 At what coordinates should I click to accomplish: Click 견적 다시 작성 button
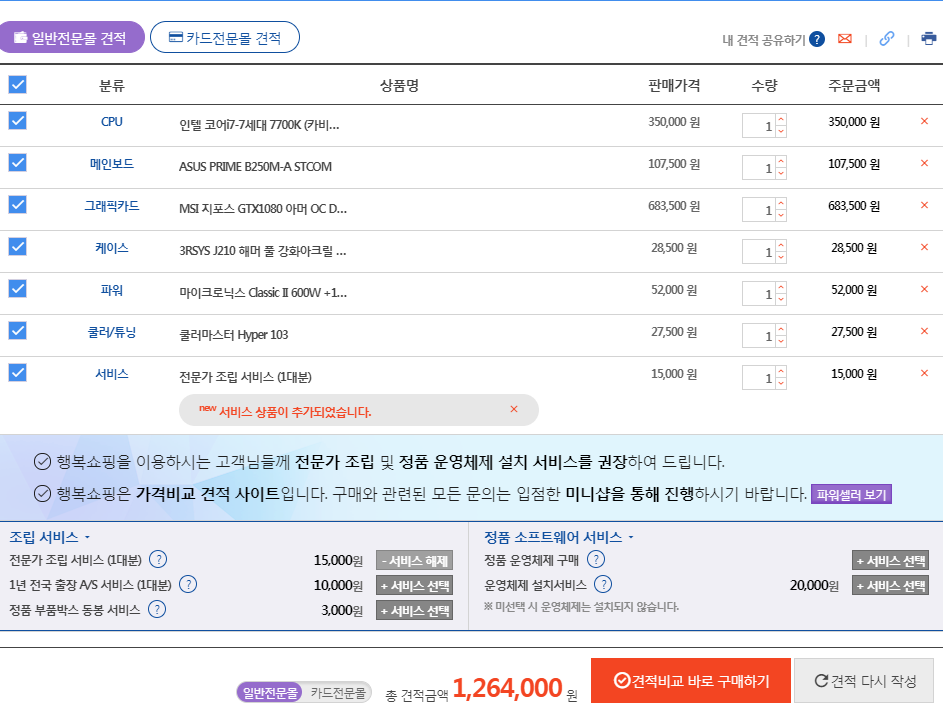(x=864, y=681)
